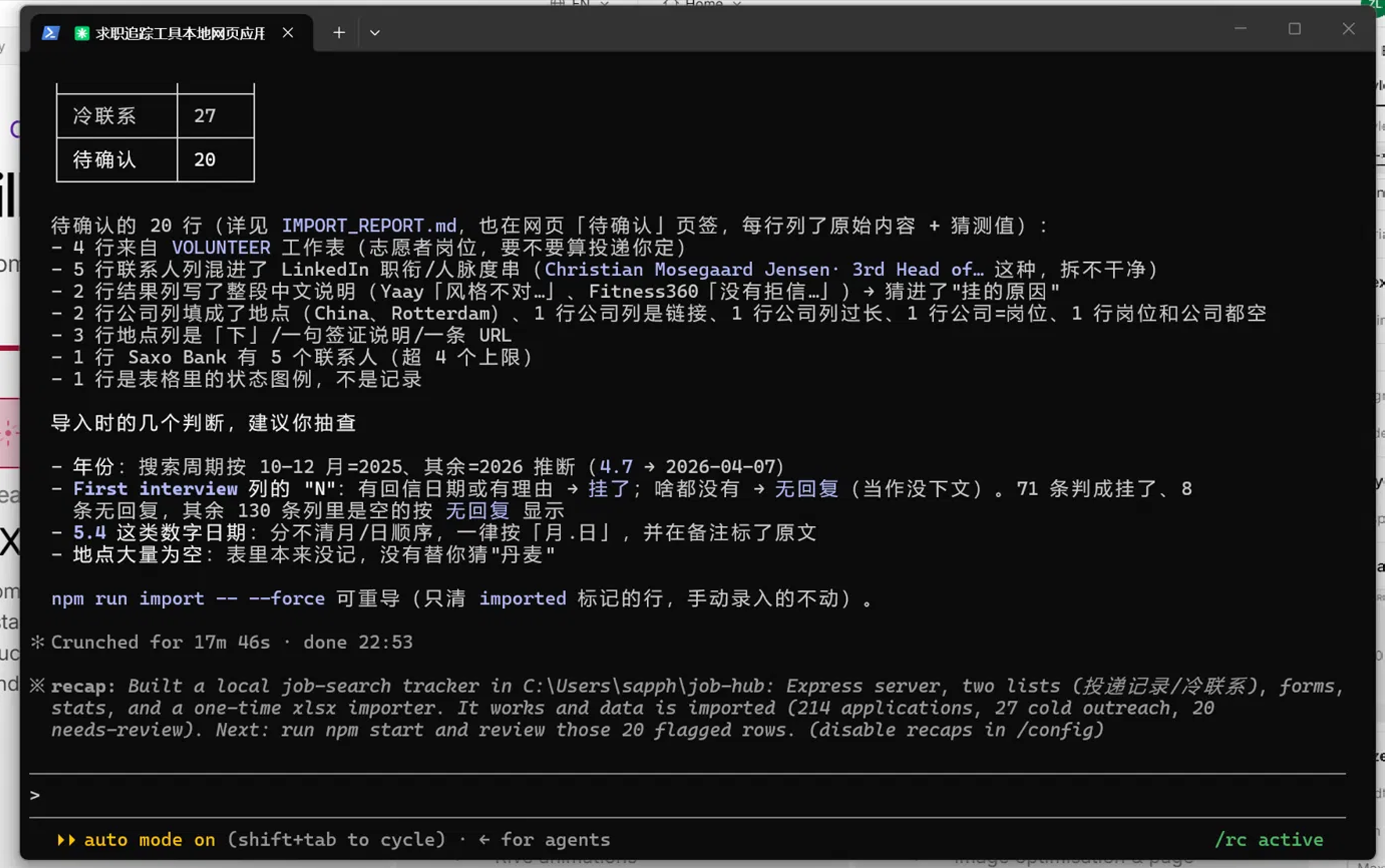Expand the new tab profile dropdown chevron
1385x868 pixels.
pyautogui.click(x=374, y=32)
